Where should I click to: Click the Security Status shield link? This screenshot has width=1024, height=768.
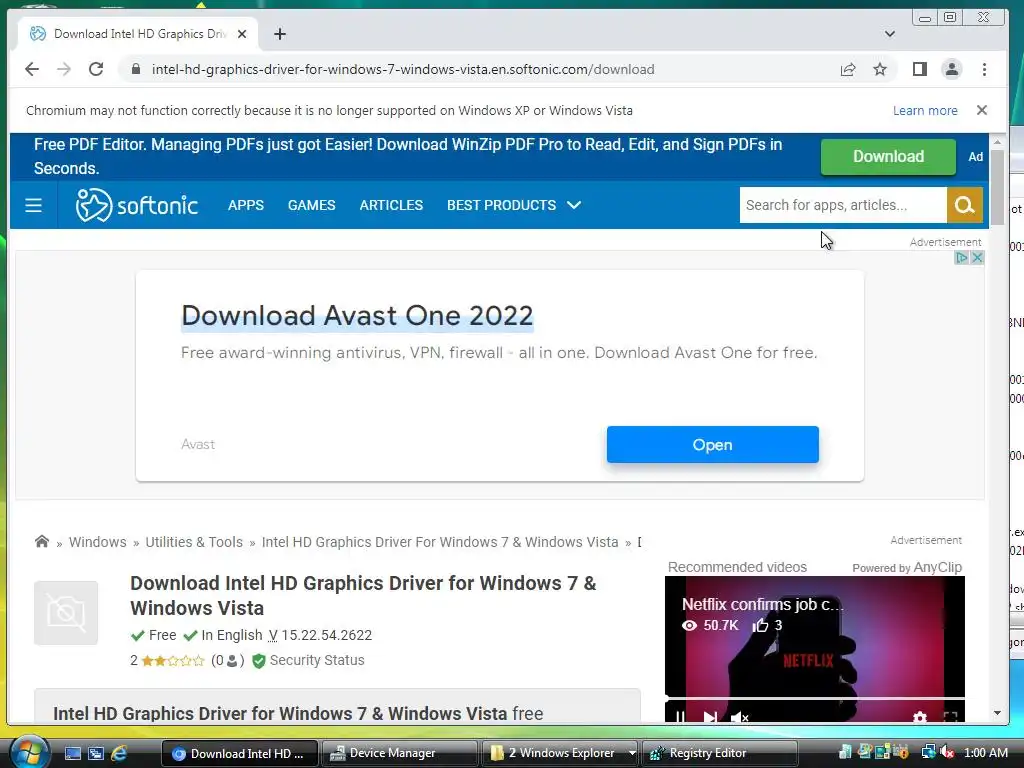[x=308, y=661]
